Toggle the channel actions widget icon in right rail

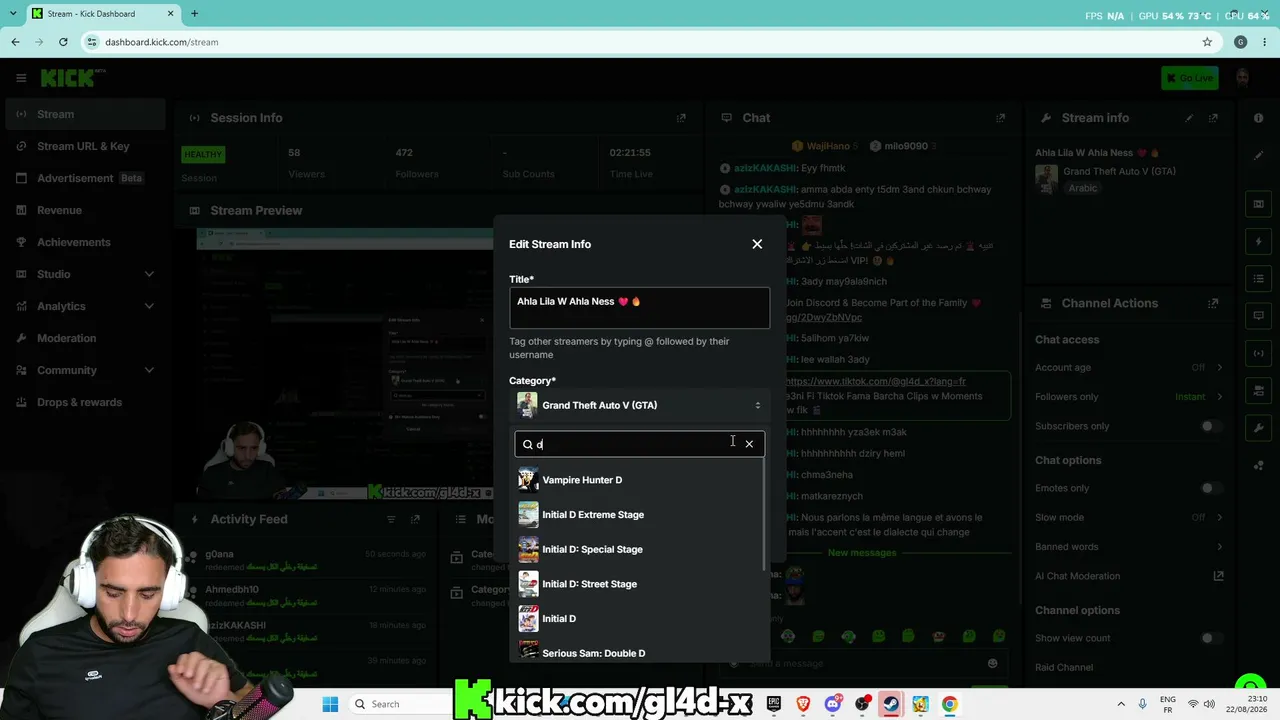[x=1259, y=390]
